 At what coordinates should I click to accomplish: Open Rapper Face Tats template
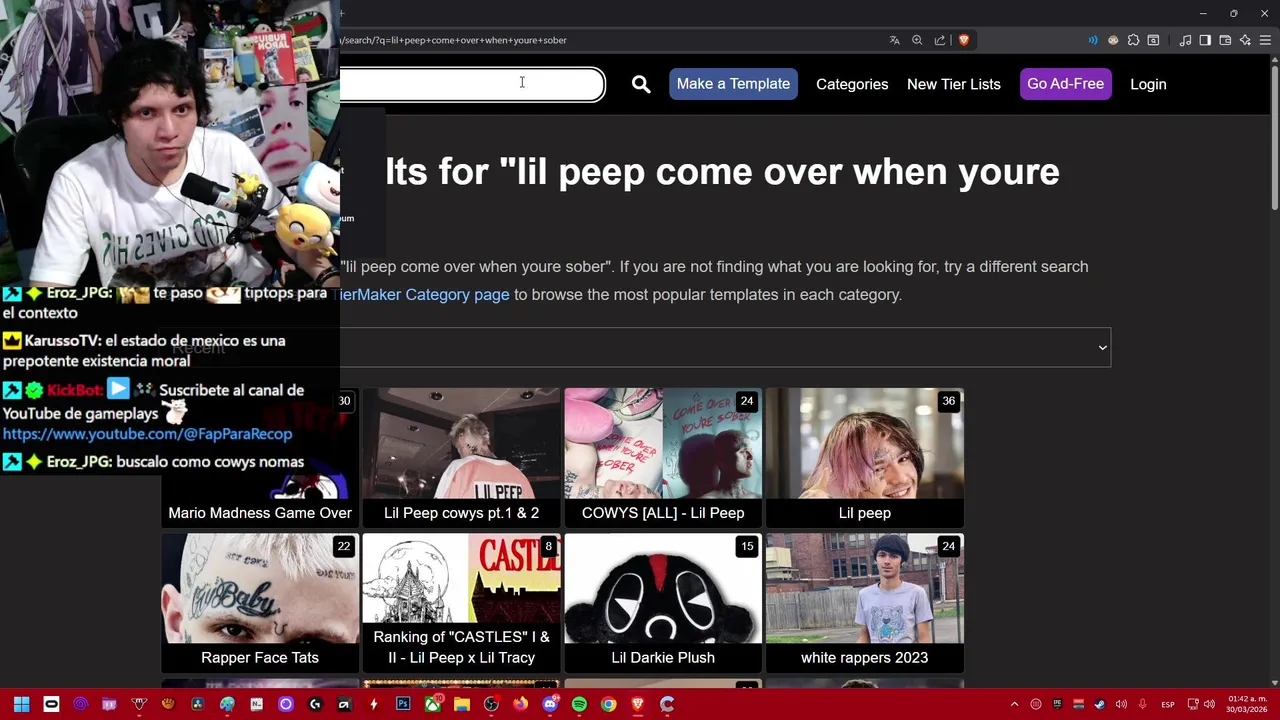pos(260,602)
